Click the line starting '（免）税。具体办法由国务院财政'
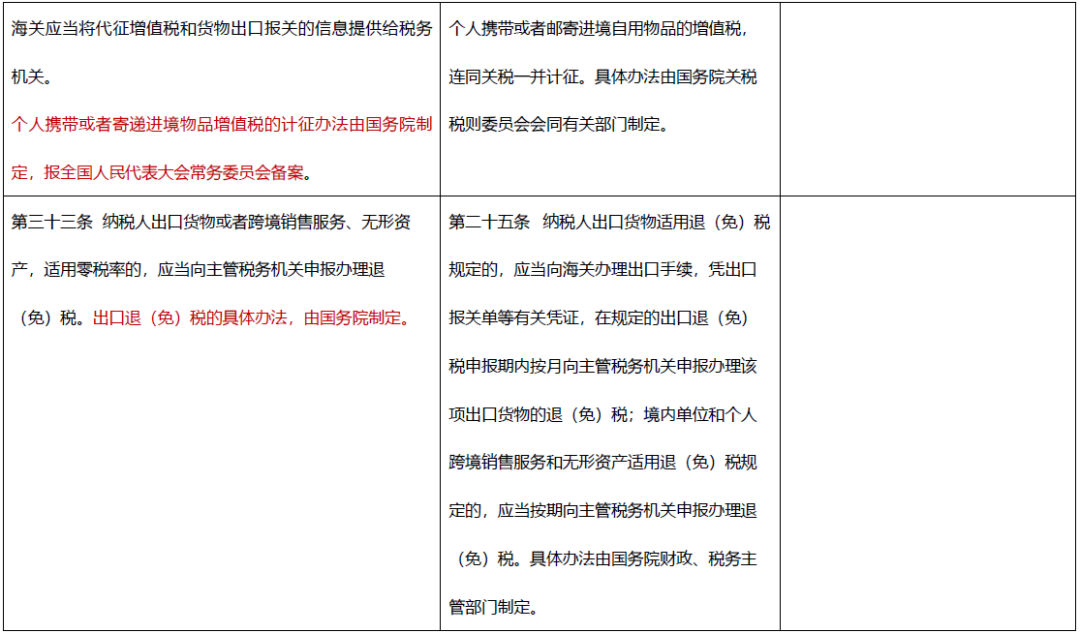This screenshot has height=633, width=1080. click(x=607, y=559)
